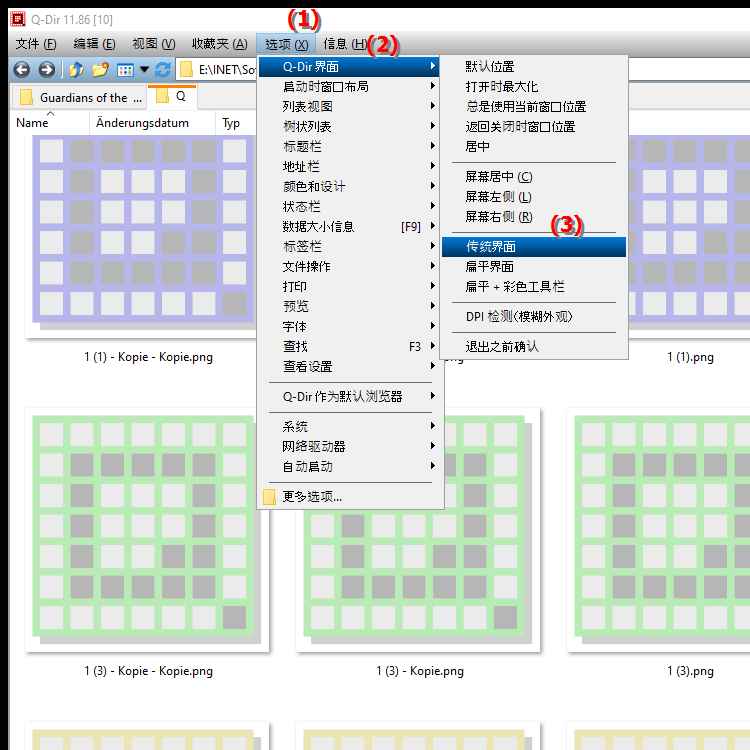Open the 文件 (F) menu
The width and height of the screenshot is (750, 750).
click(x=36, y=44)
